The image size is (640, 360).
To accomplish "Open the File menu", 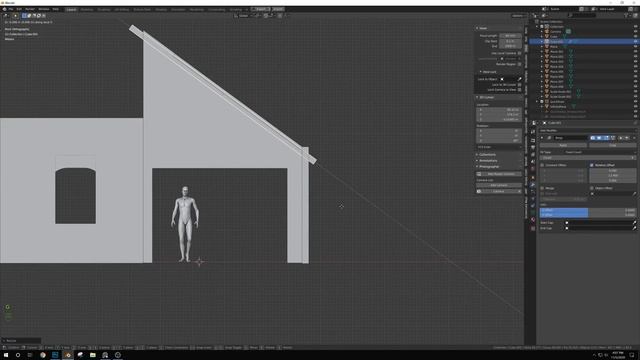I will coord(11,9).
